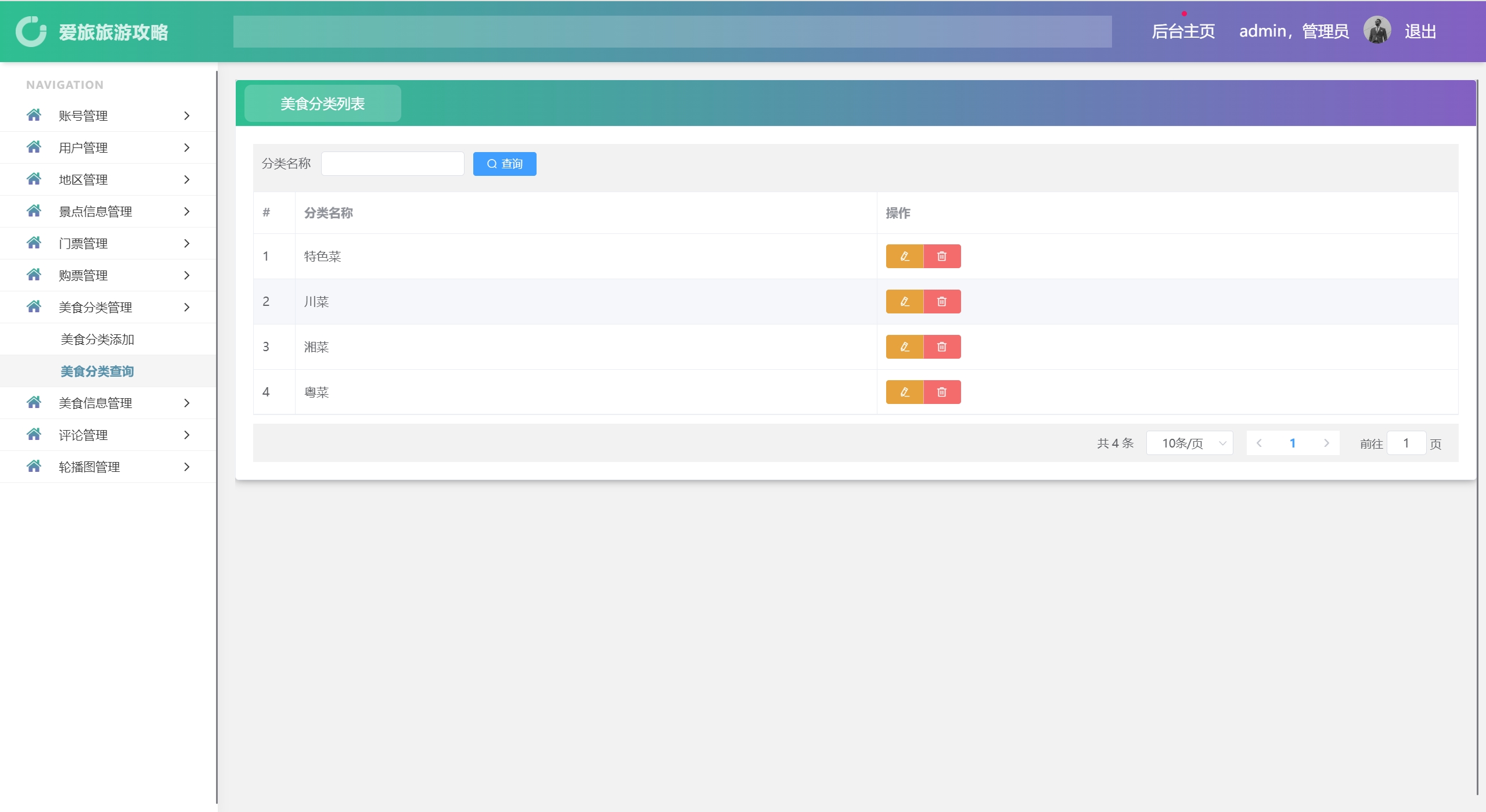Open 美食分类添加 submenu item
Image resolution: width=1486 pixels, height=812 pixels.
click(x=98, y=339)
